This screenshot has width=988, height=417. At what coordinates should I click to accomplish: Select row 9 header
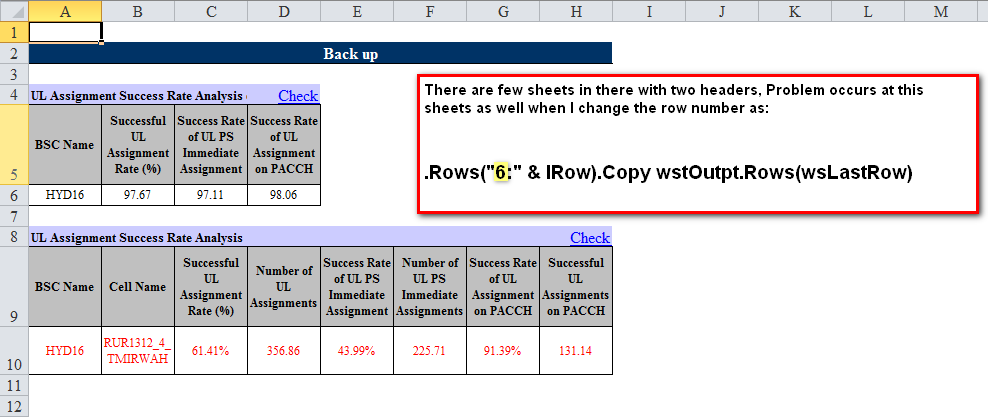[x=14, y=287]
